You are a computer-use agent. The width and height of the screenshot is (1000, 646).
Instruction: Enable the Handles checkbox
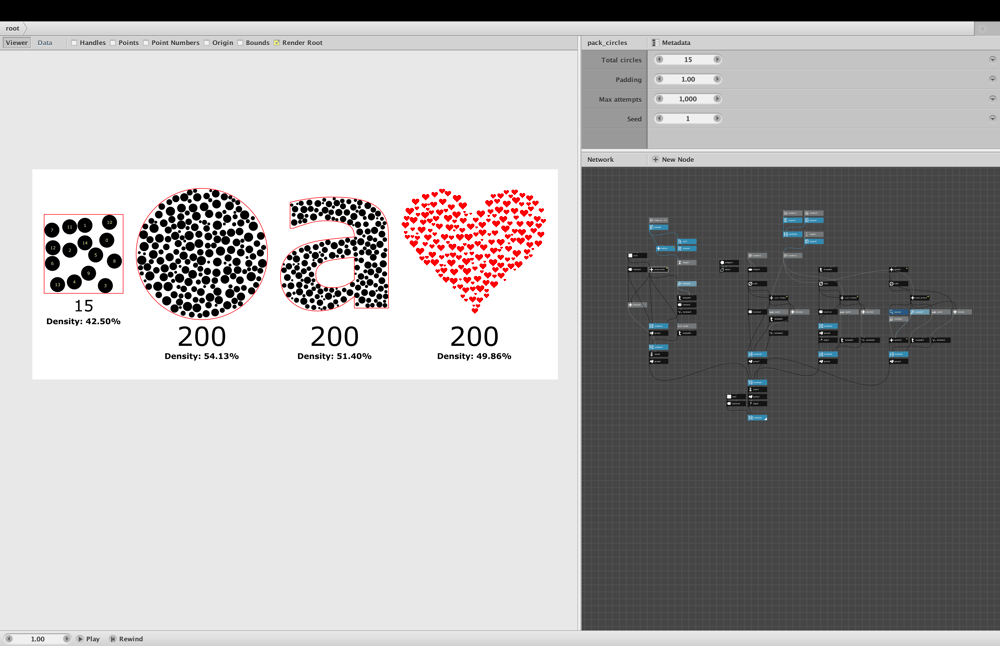tap(74, 43)
